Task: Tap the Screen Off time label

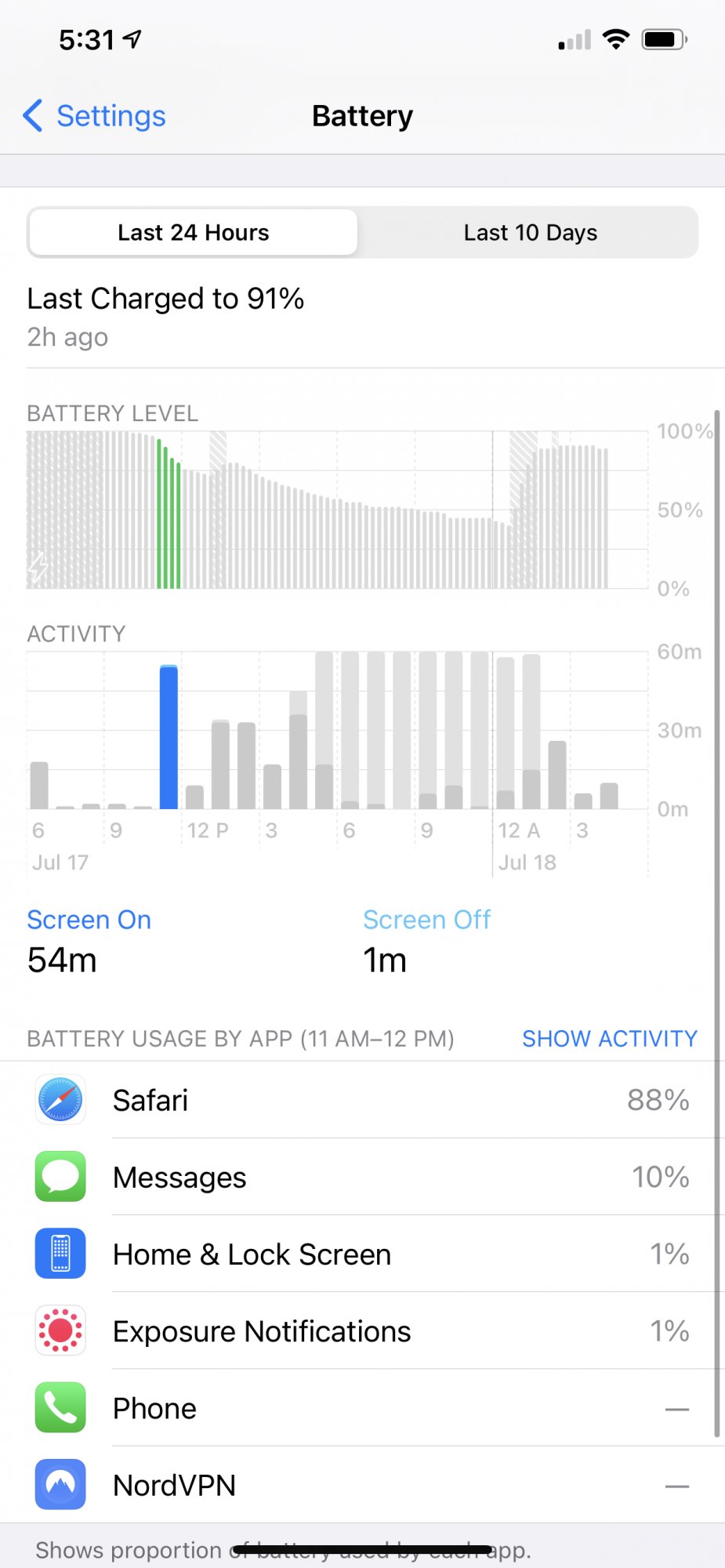Action: (x=426, y=920)
